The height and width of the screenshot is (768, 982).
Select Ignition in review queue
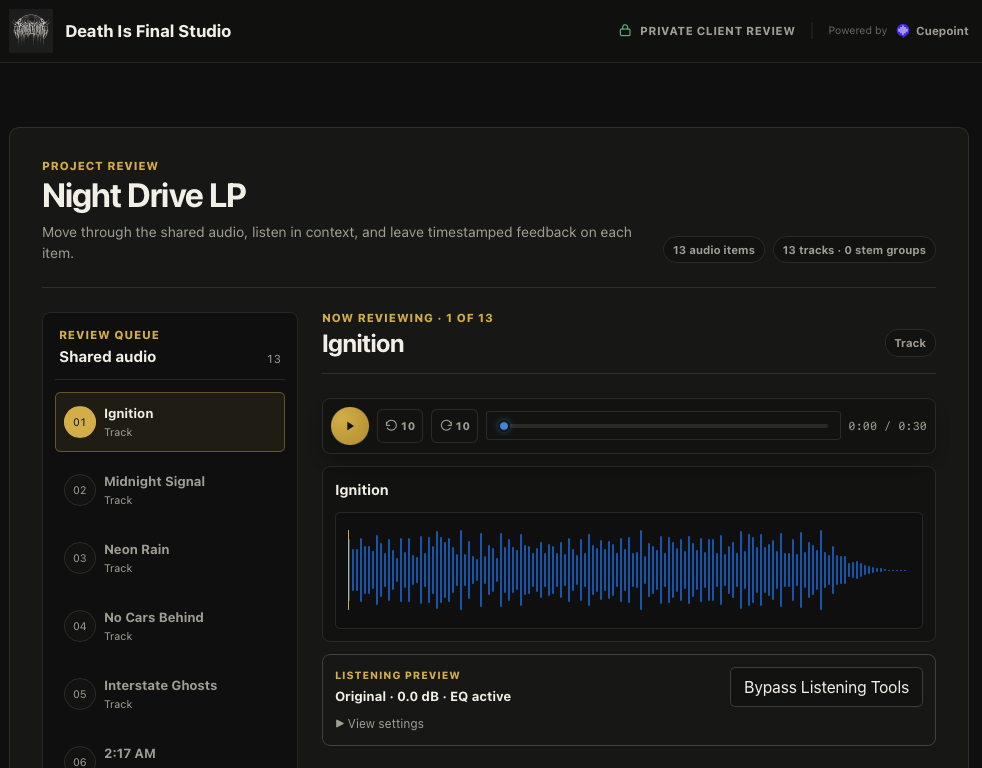[x=170, y=422]
